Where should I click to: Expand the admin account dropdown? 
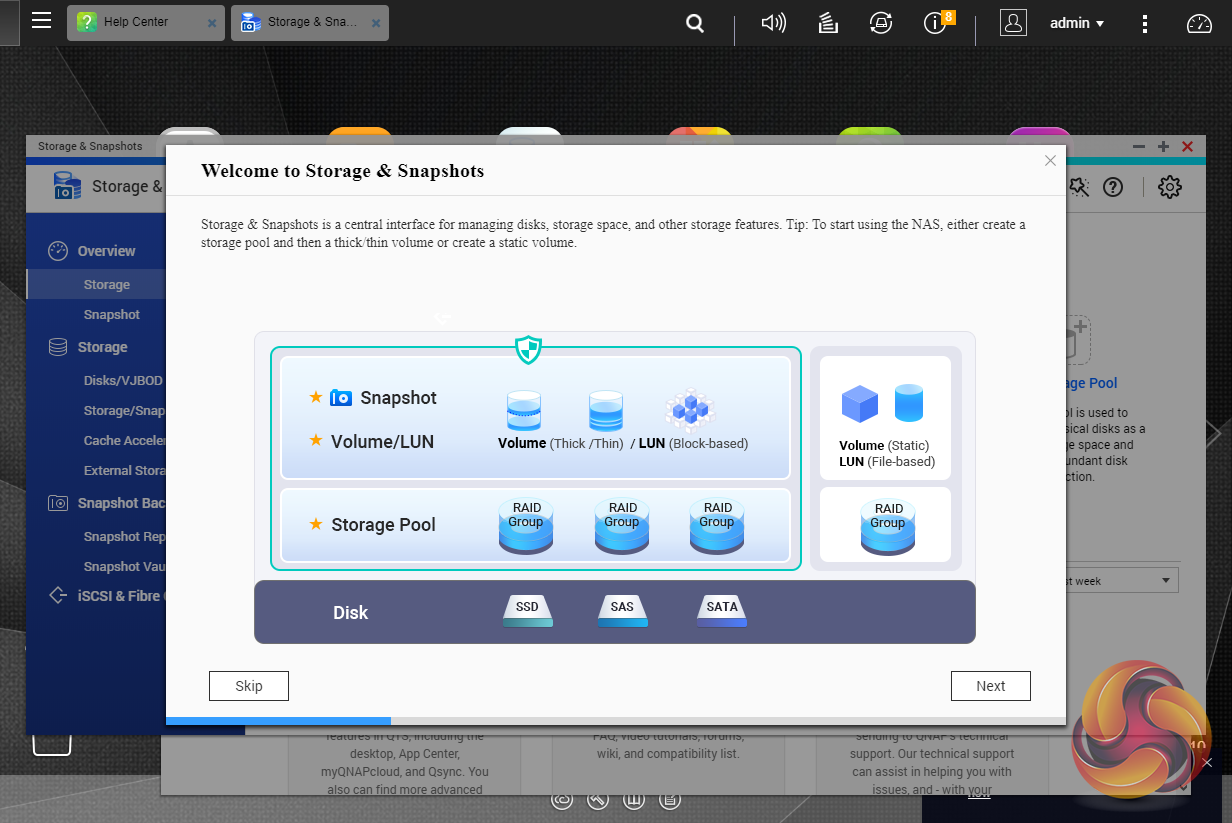[x=1077, y=23]
